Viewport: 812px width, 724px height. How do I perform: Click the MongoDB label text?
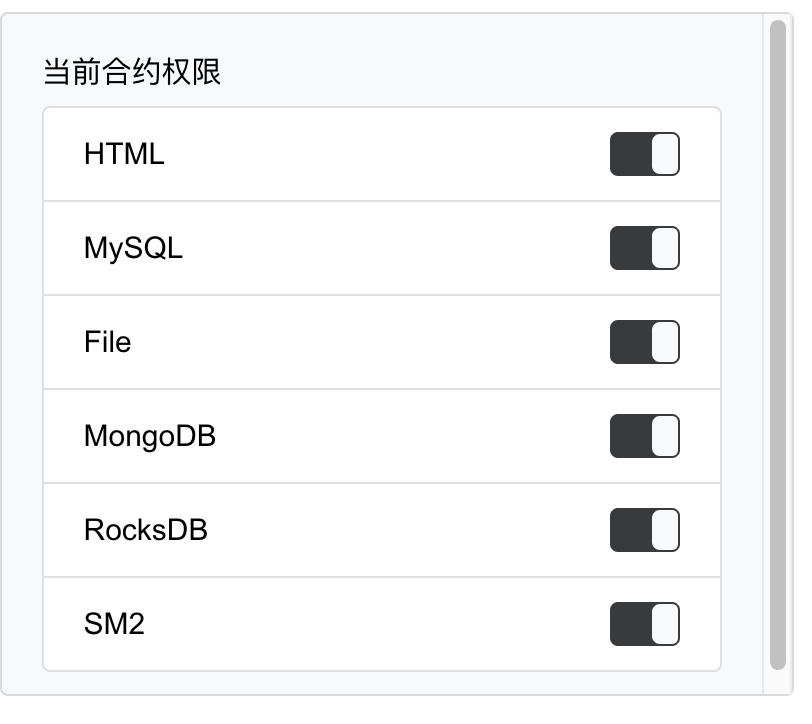[149, 436]
